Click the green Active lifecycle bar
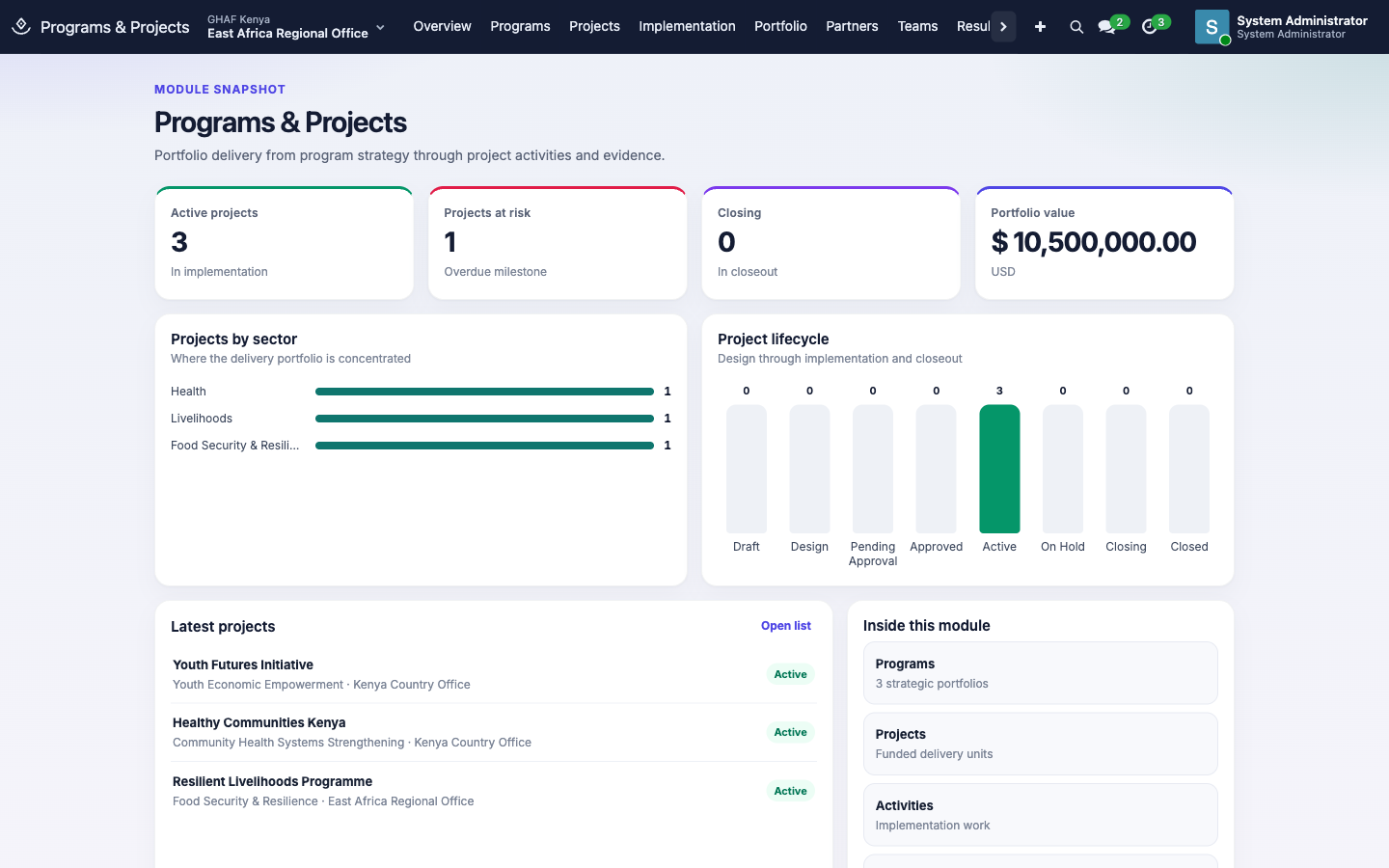This screenshot has height=868, width=1389. point(999,469)
